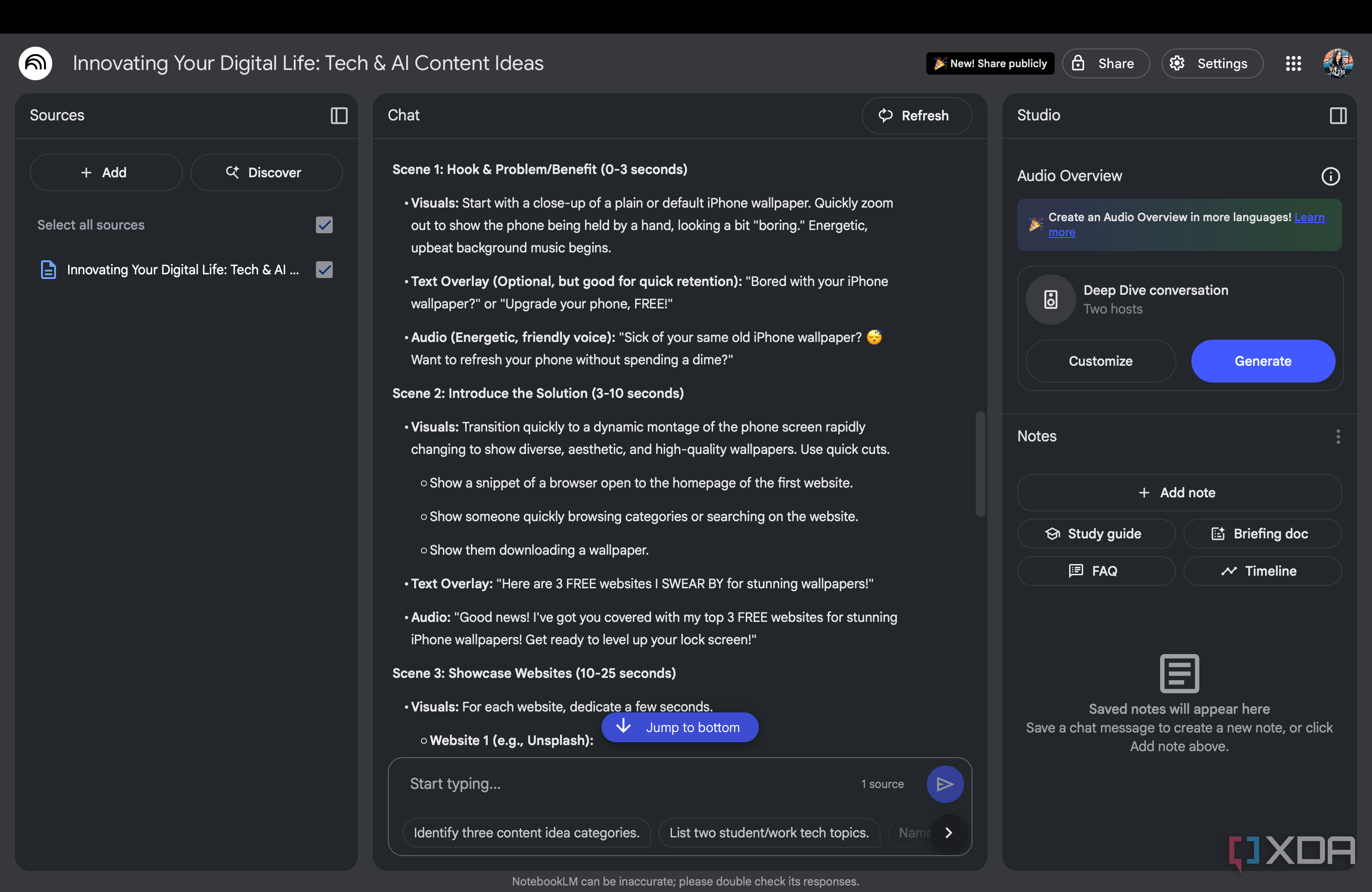Collapse the Studio panel icon
1372x892 pixels.
(1338, 116)
